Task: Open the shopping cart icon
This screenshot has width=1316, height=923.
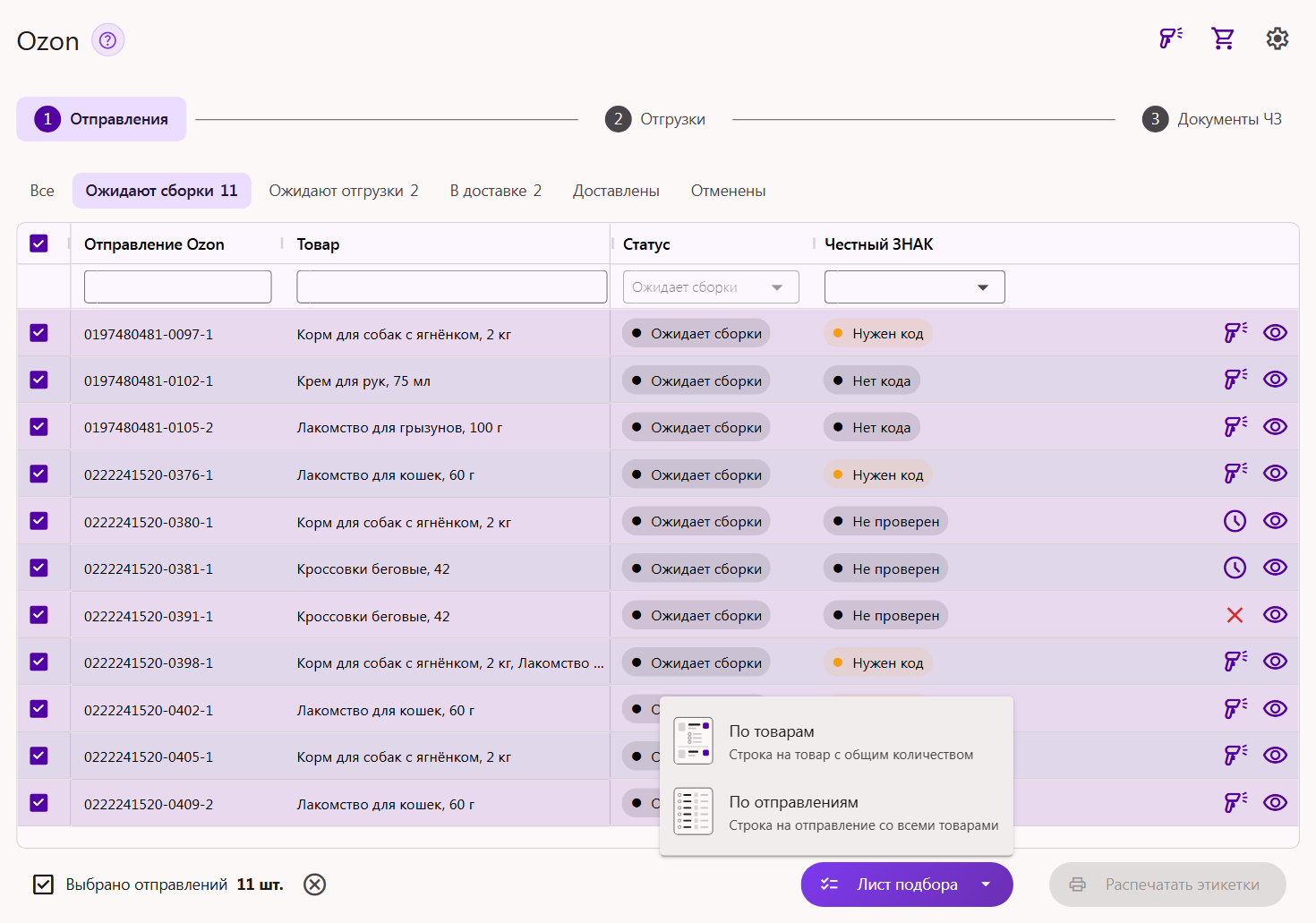Action: coord(1223,38)
